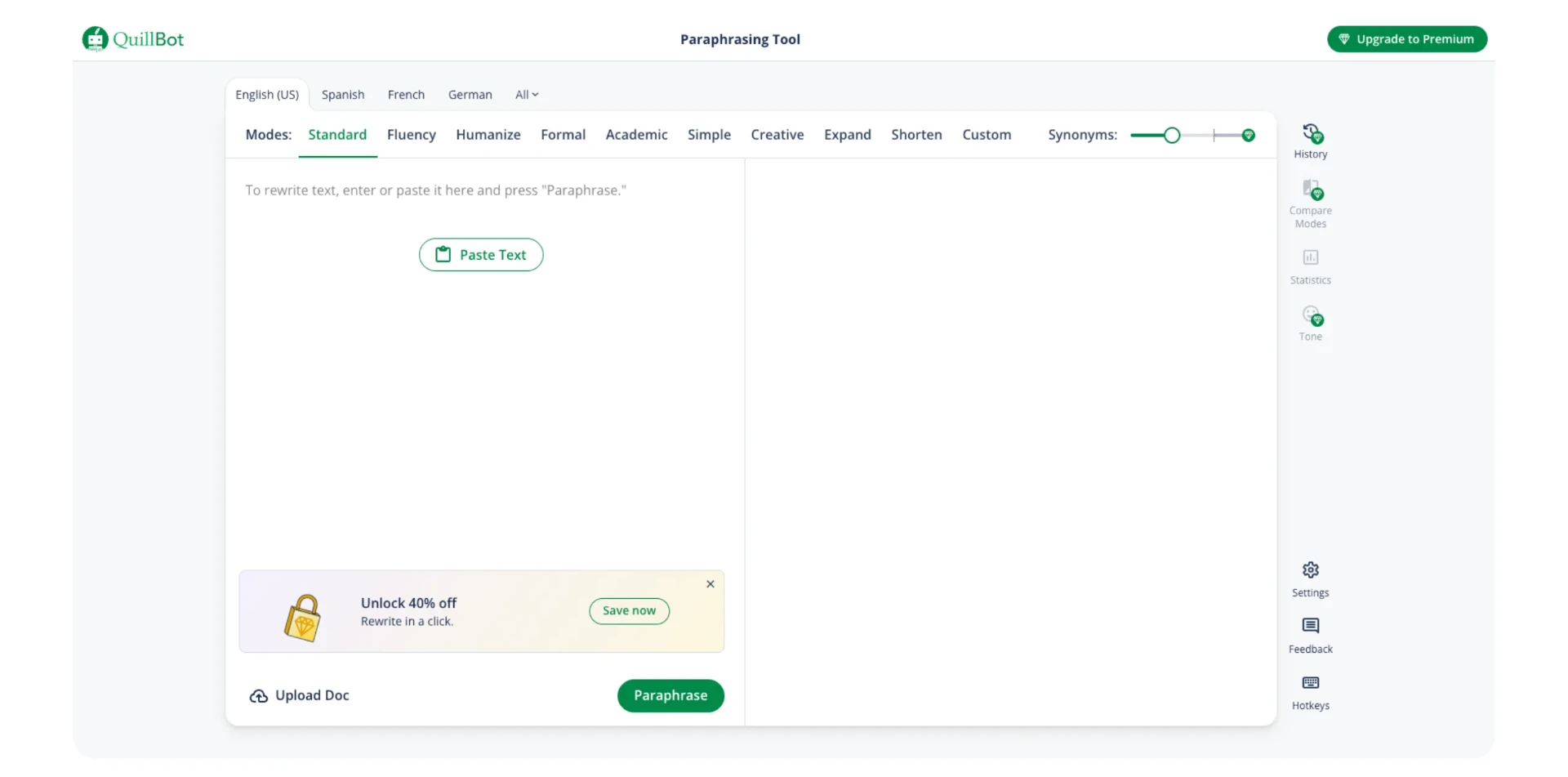Click the cloud upload icon
Screen dimensions: 1568x777
(258, 696)
